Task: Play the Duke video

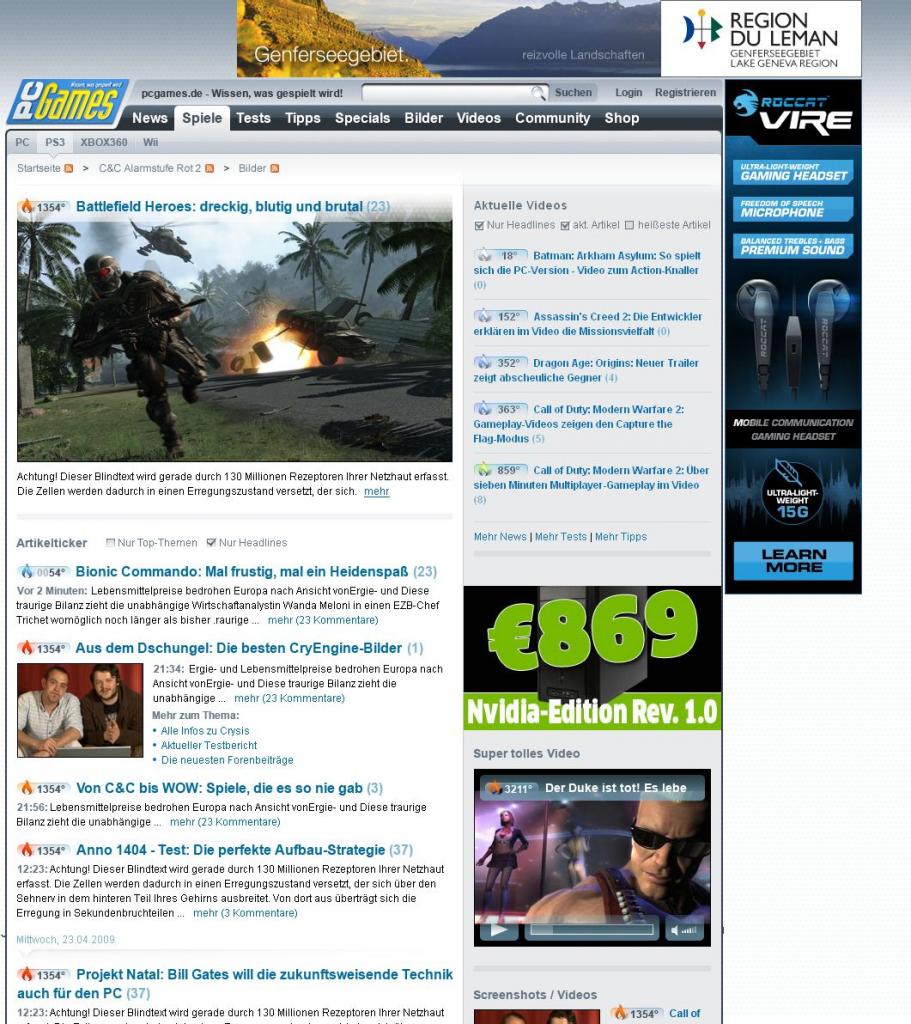Action: coord(499,930)
